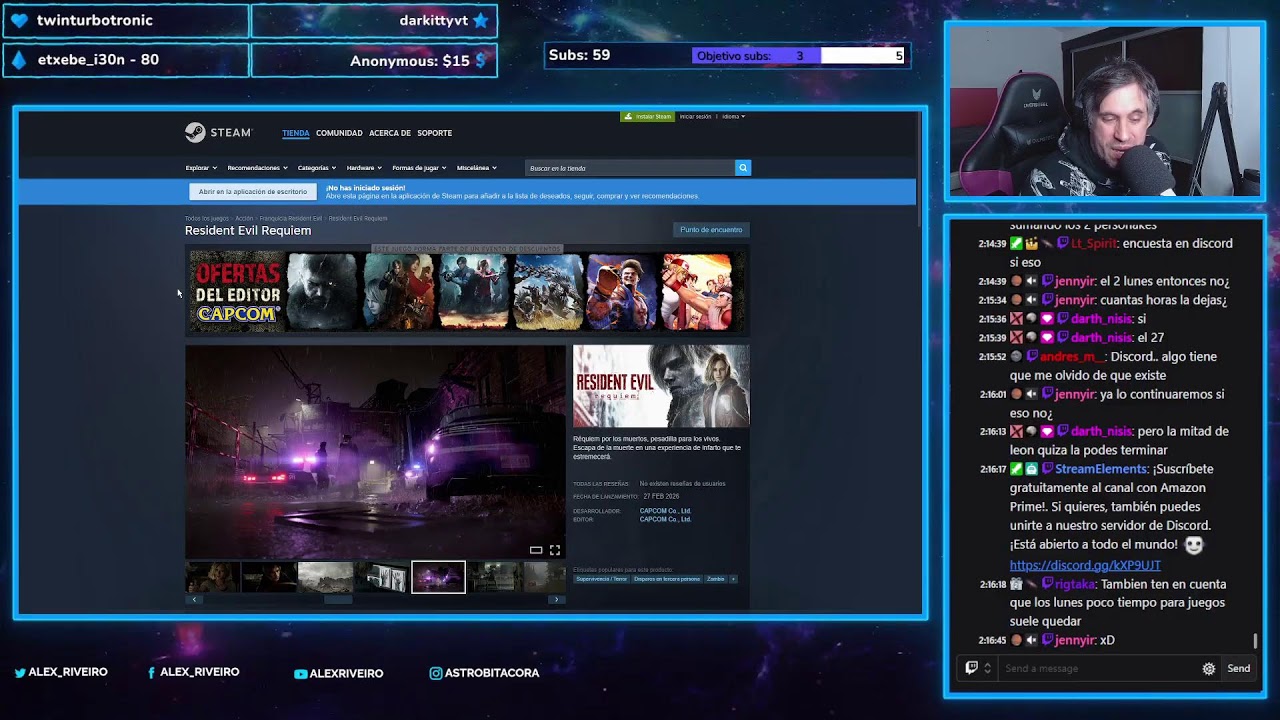Open the Twitch chat identity selector icon
The image size is (1280, 720).
point(977,668)
